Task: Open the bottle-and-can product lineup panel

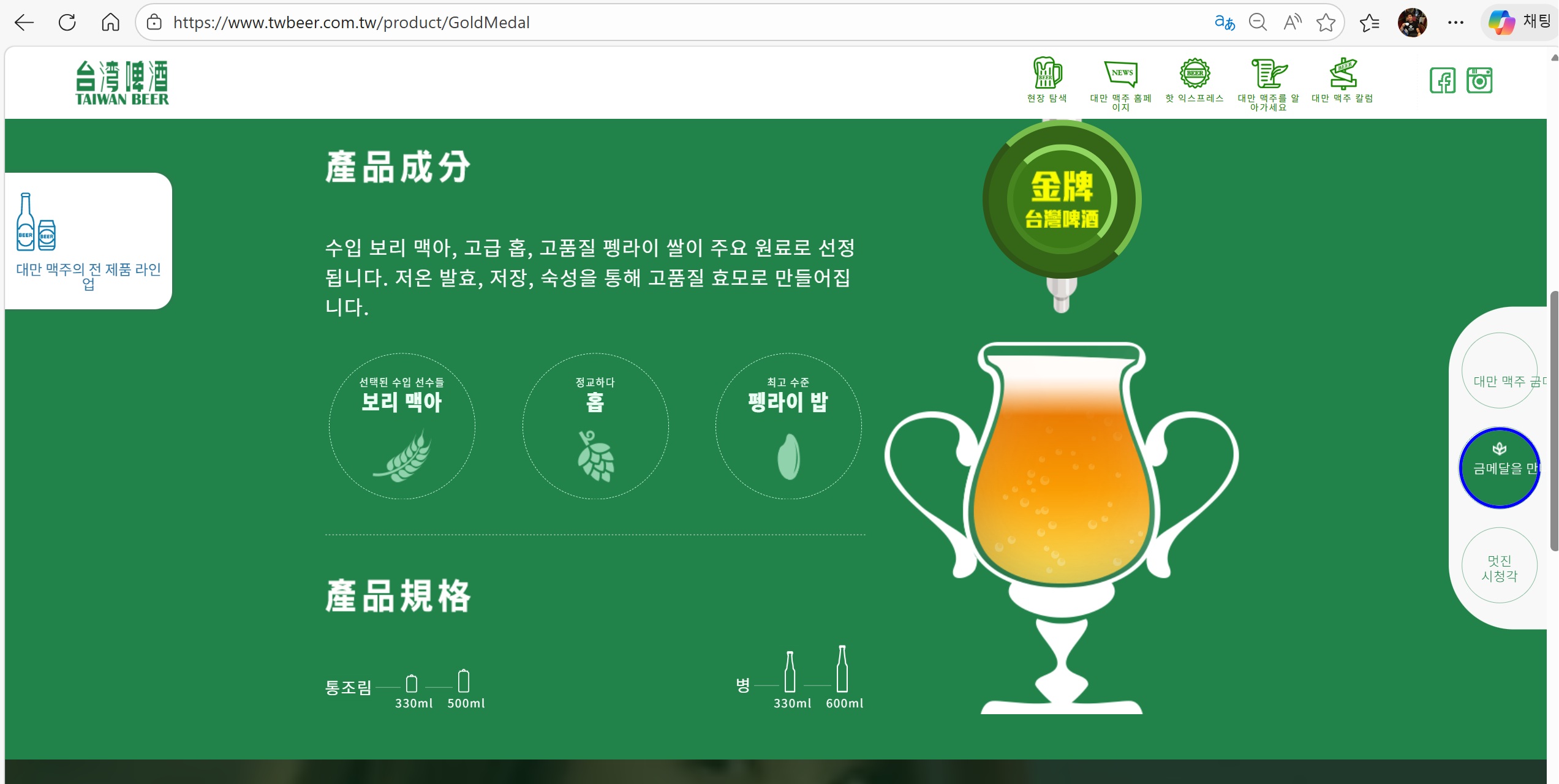Action: [88, 241]
